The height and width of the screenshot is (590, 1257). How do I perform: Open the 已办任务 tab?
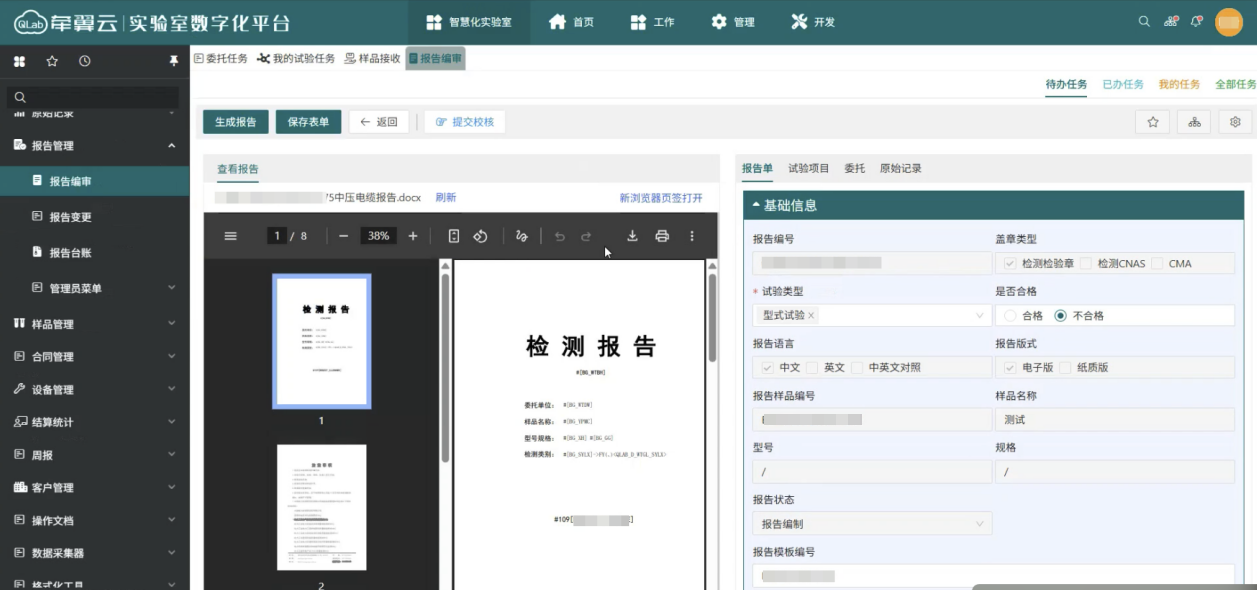click(x=1122, y=84)
